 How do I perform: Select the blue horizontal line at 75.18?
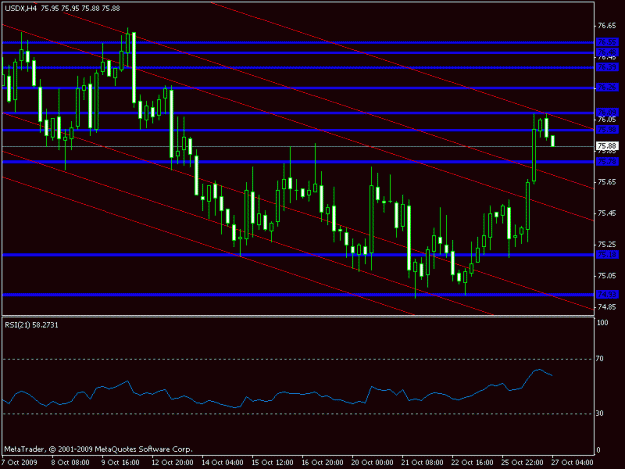[298, 255]
